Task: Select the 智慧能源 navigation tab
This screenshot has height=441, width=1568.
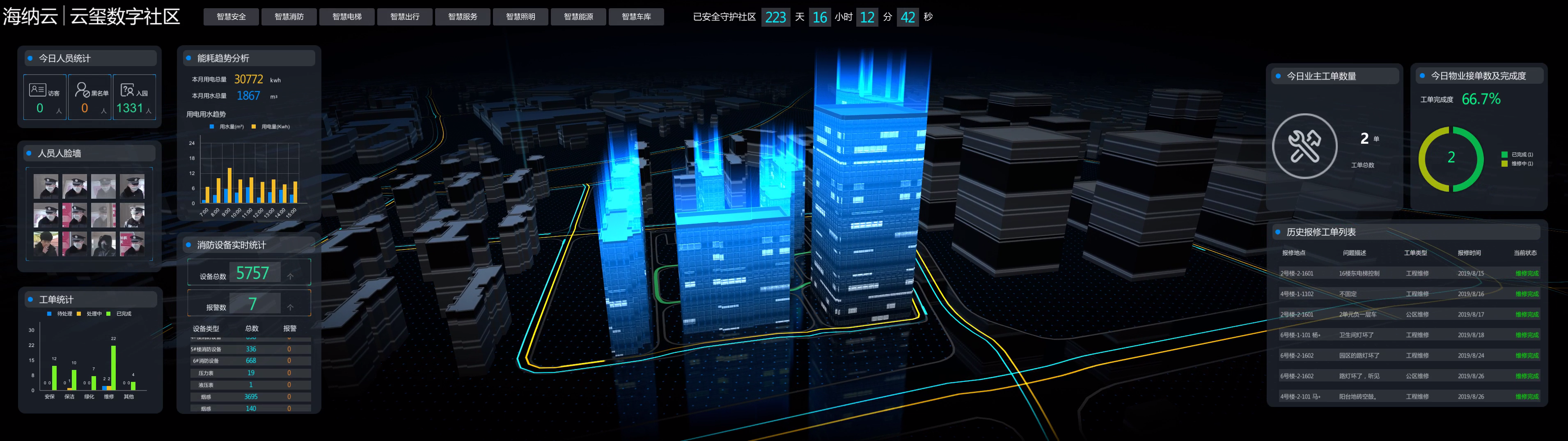Action: (578, 17)
